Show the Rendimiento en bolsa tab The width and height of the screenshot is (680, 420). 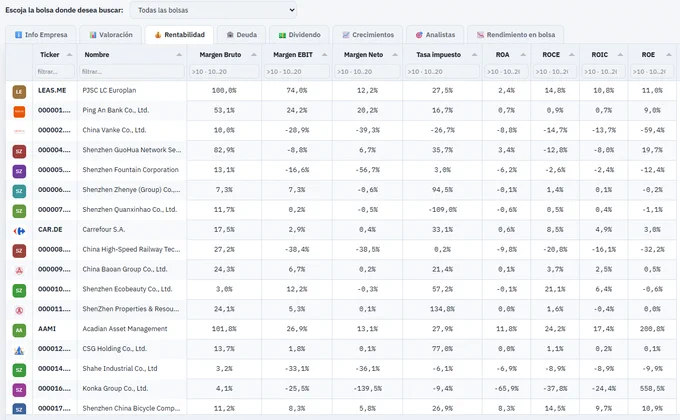tap(516, 35)
